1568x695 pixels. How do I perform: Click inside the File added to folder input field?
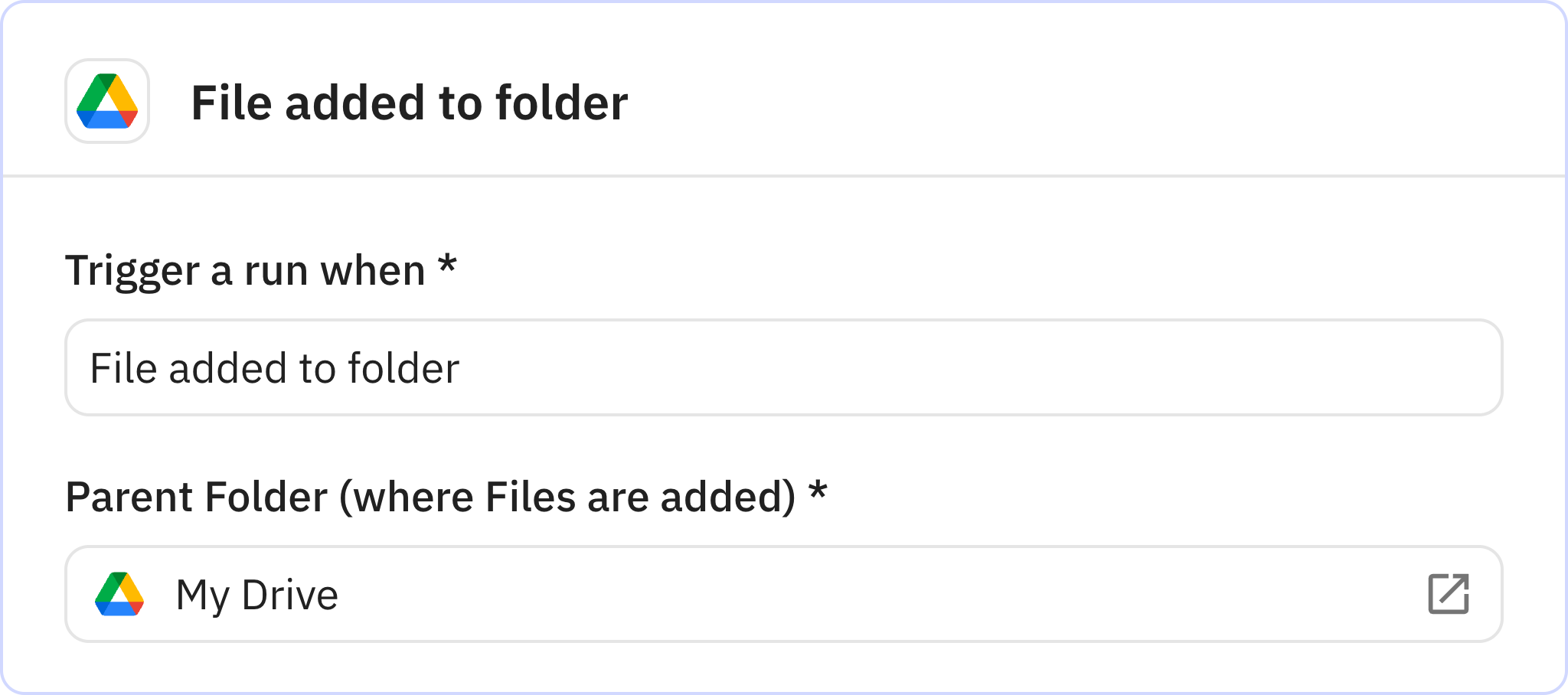click(x=536, y=367)
